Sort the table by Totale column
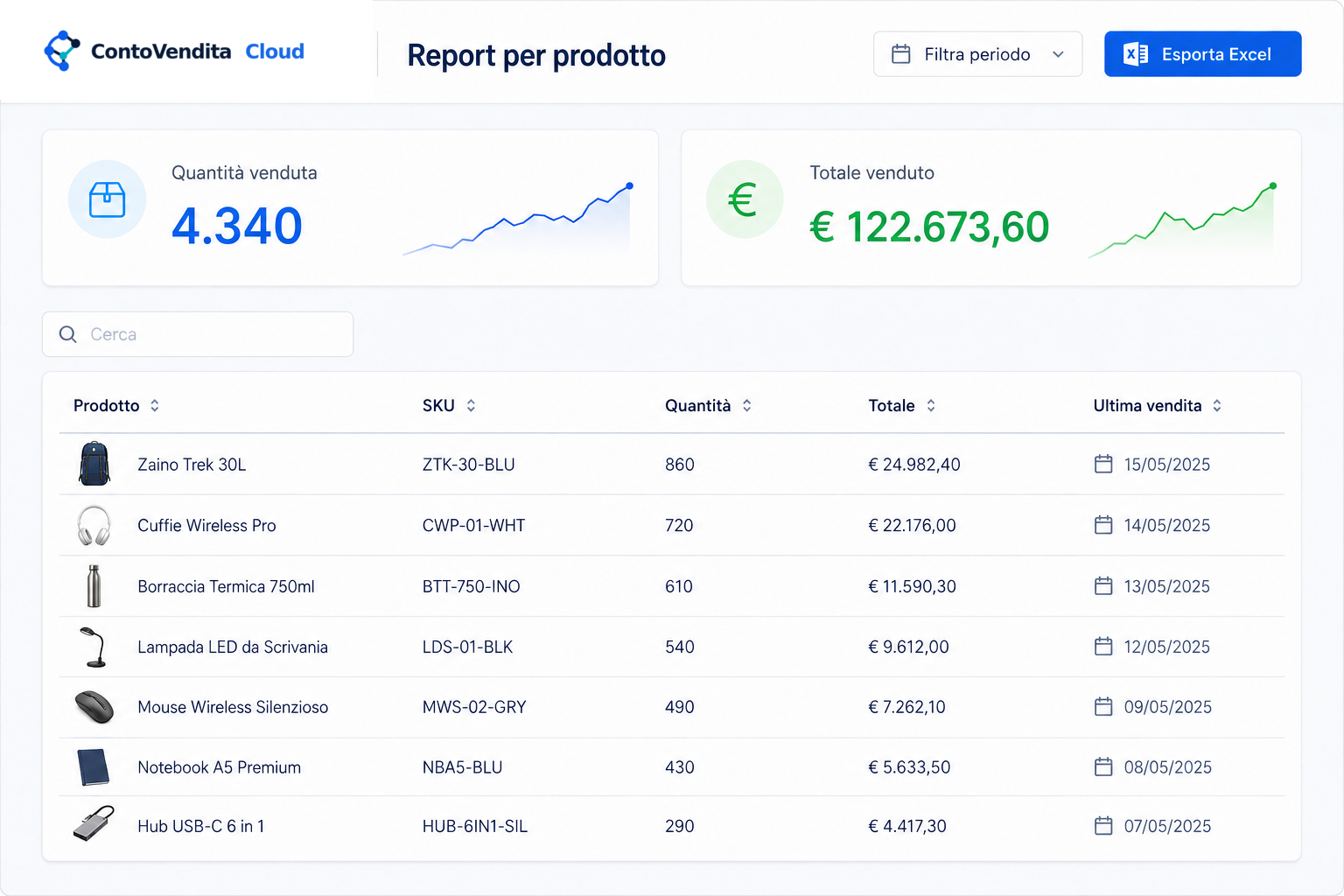Viewport: 1344px width, 896px height. tap(902, 406)
